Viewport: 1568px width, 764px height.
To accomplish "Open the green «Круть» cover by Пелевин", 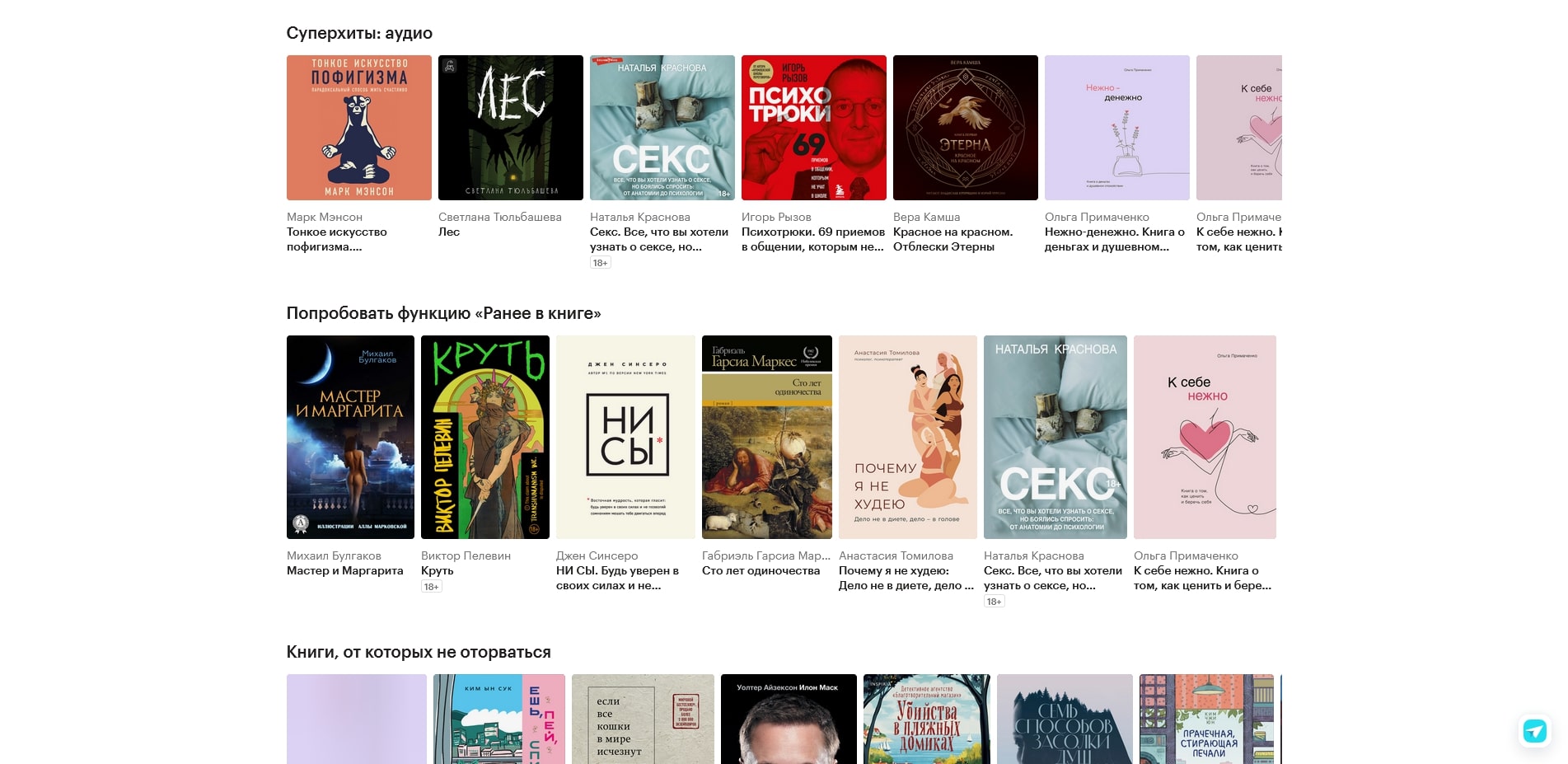I will (484, 437).
